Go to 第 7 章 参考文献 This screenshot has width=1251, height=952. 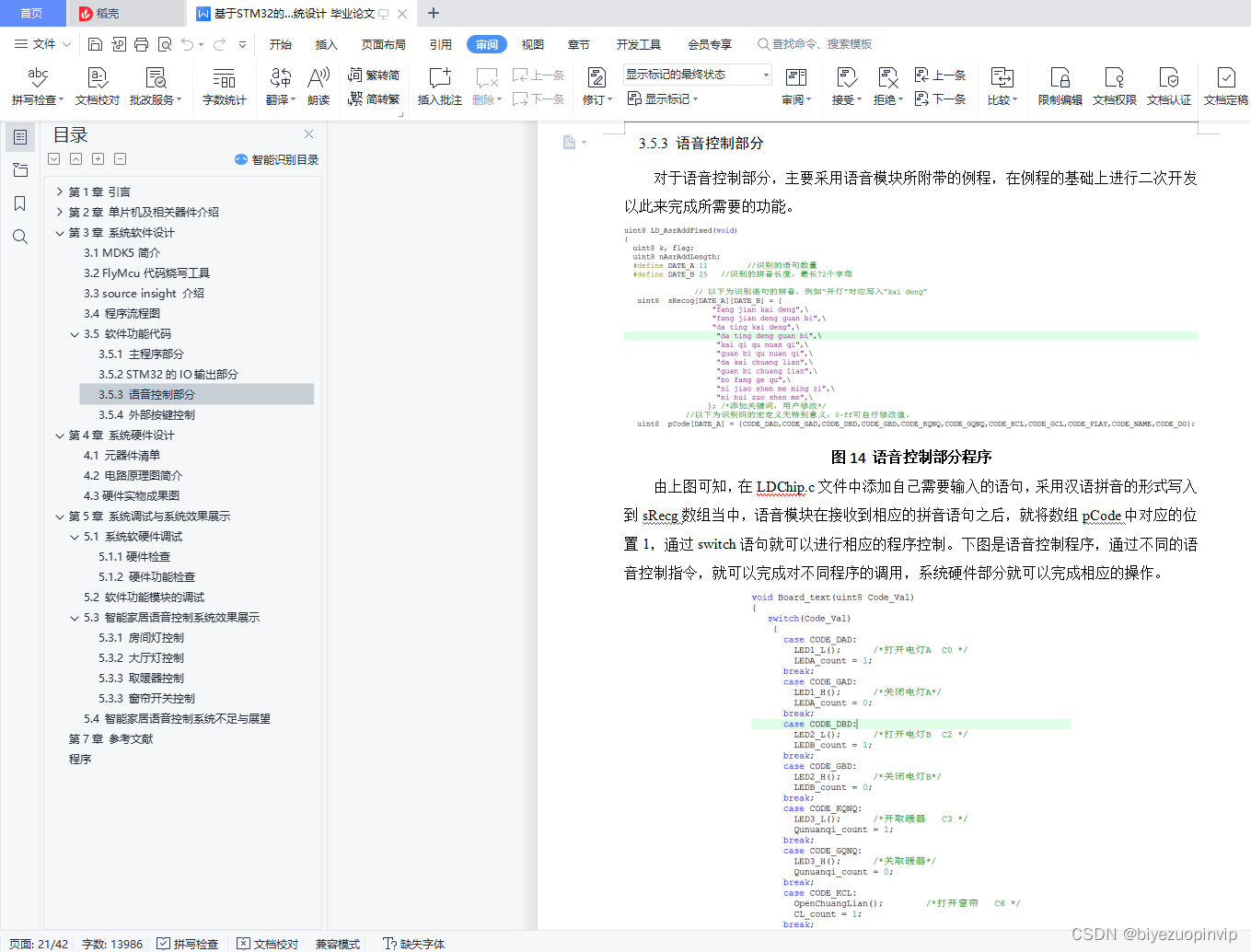110,738
